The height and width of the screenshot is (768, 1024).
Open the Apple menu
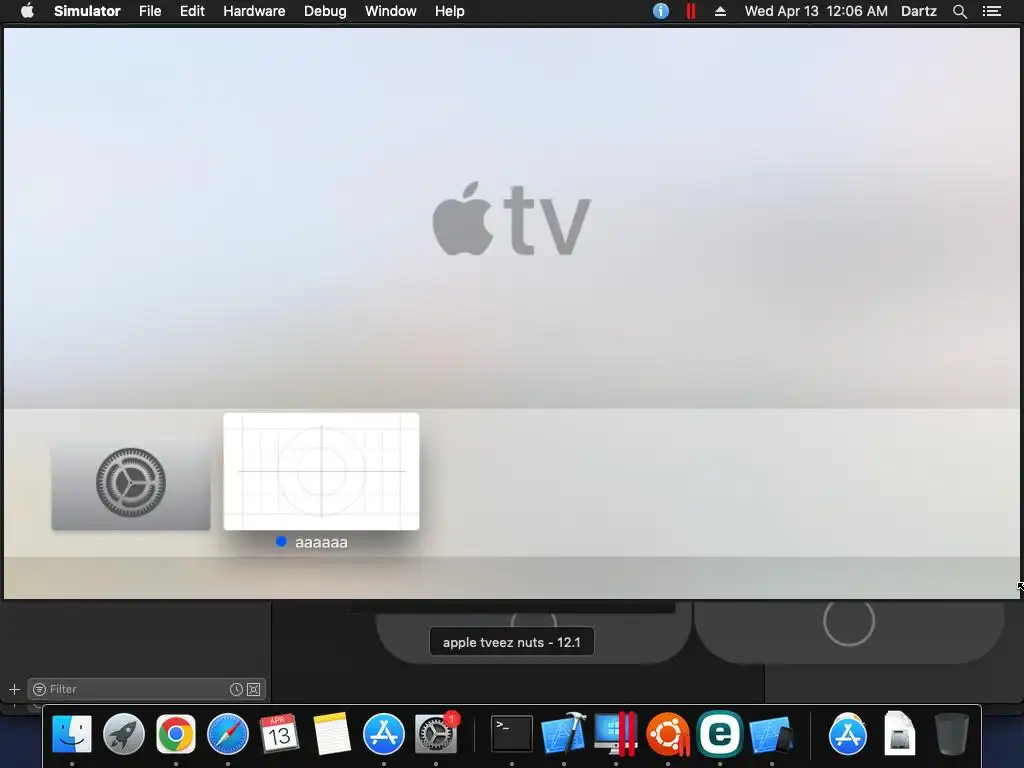(x=27, y=11)
